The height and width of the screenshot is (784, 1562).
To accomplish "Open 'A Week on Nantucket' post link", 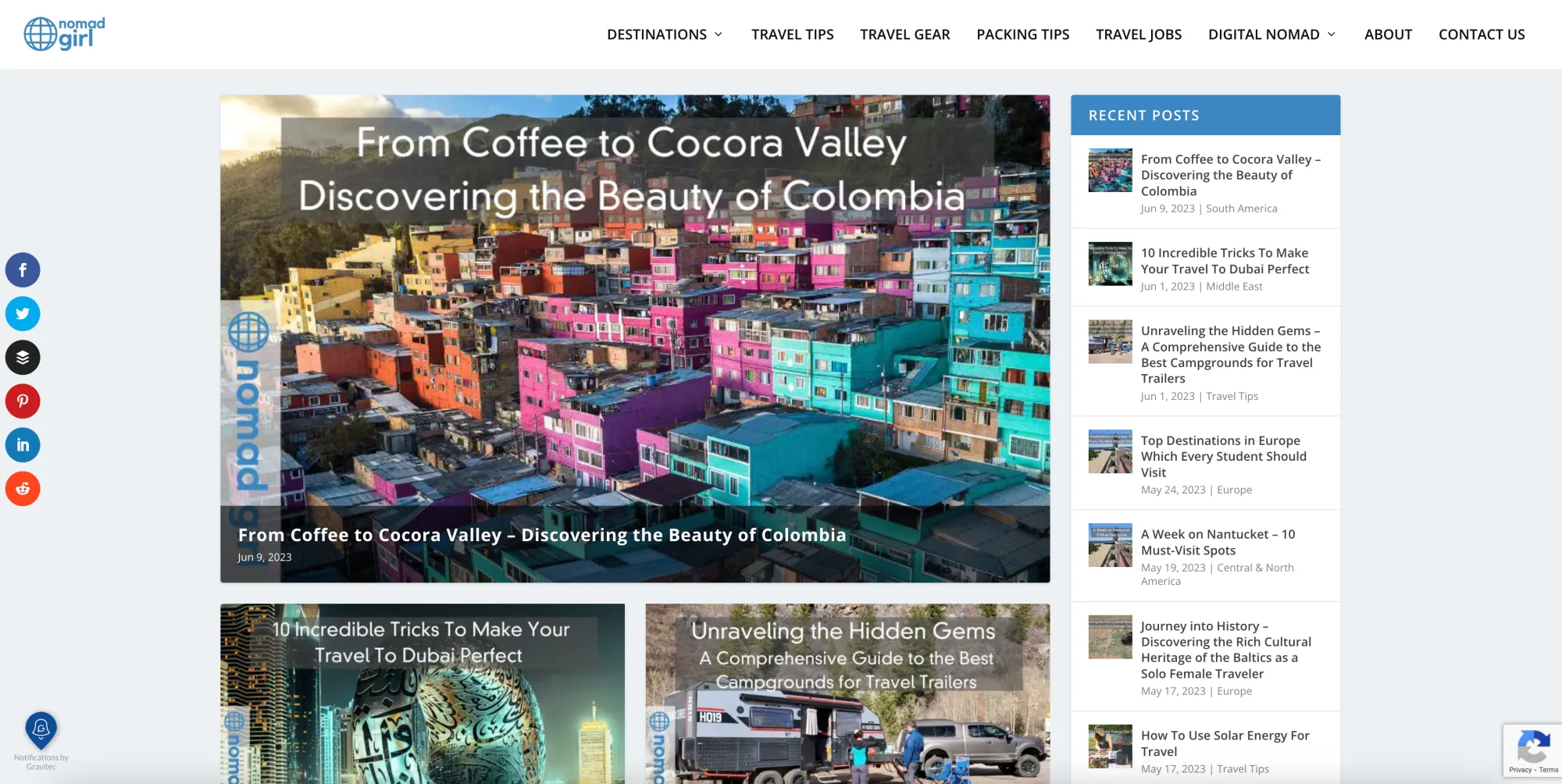I will (1218, 542).
